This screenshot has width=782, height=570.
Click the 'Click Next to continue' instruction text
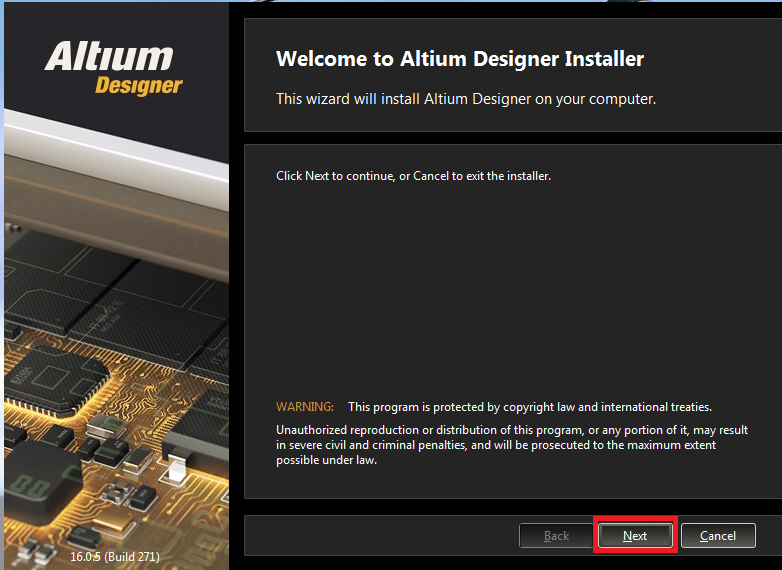[x=413, y=176]
